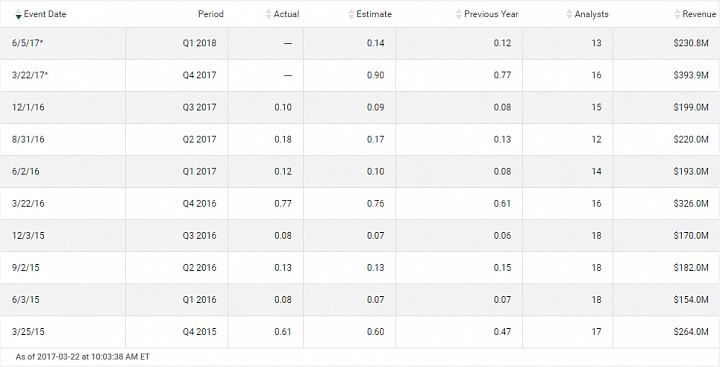Click sort arrows beside Estimate header
This screenshot has width=720, height=367.
[x=351, y=14]
